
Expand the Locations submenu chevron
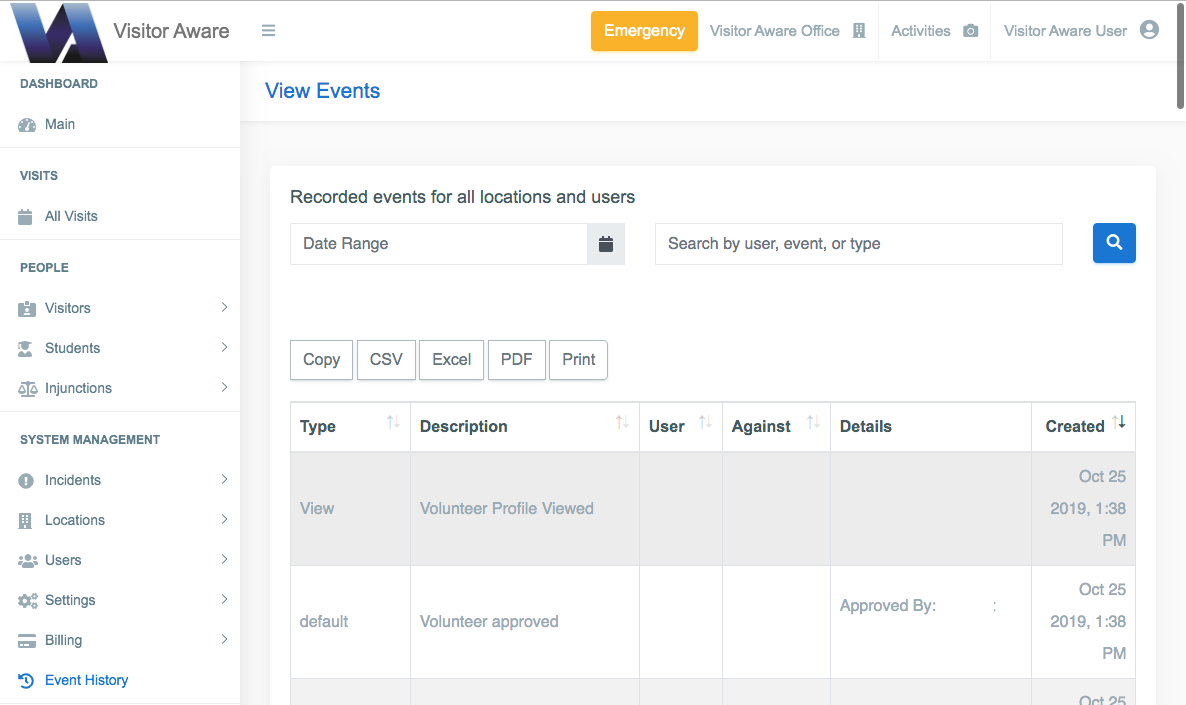pos(225,519)
